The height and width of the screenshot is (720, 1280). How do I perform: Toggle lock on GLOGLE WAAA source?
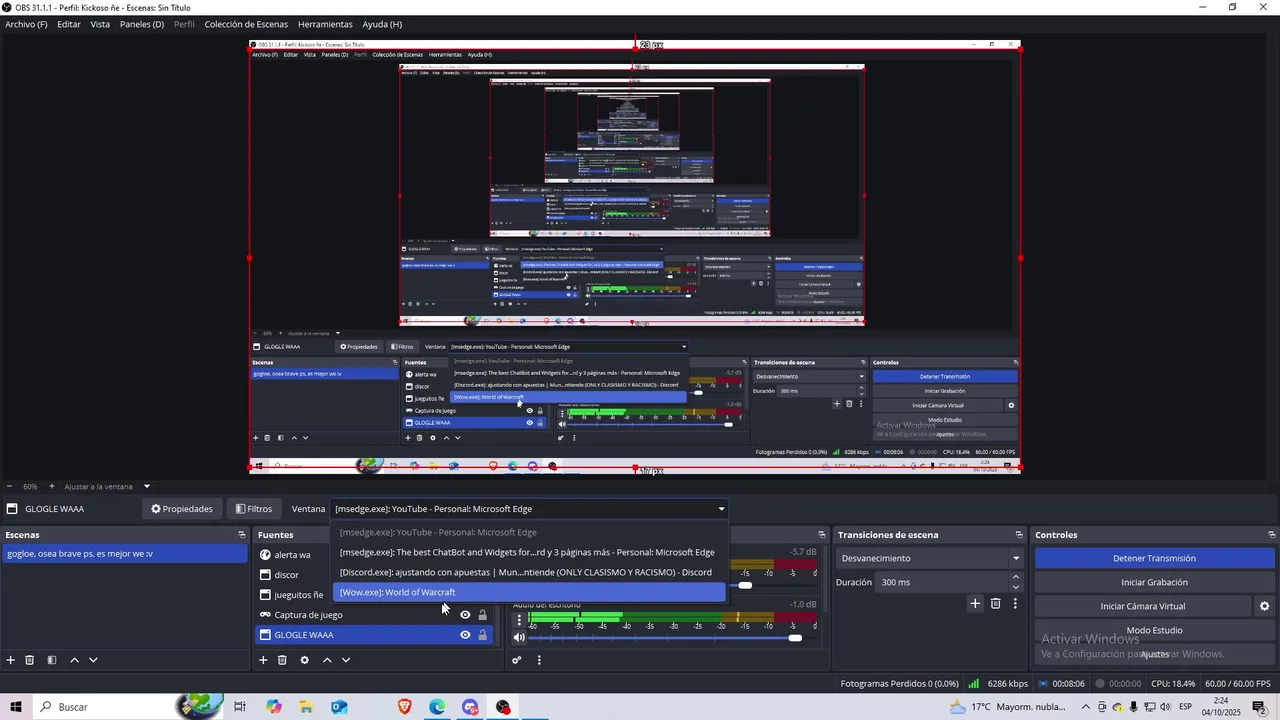click(482, 635)
